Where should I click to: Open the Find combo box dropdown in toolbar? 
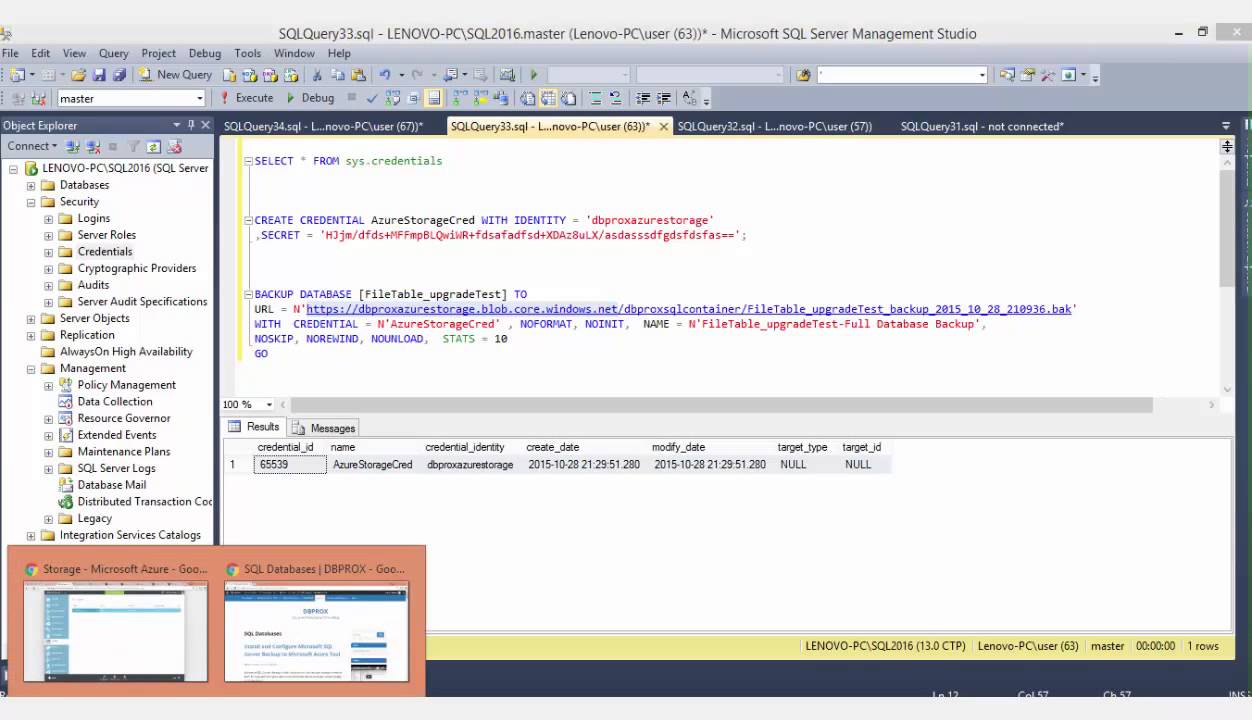click(982, 75)
